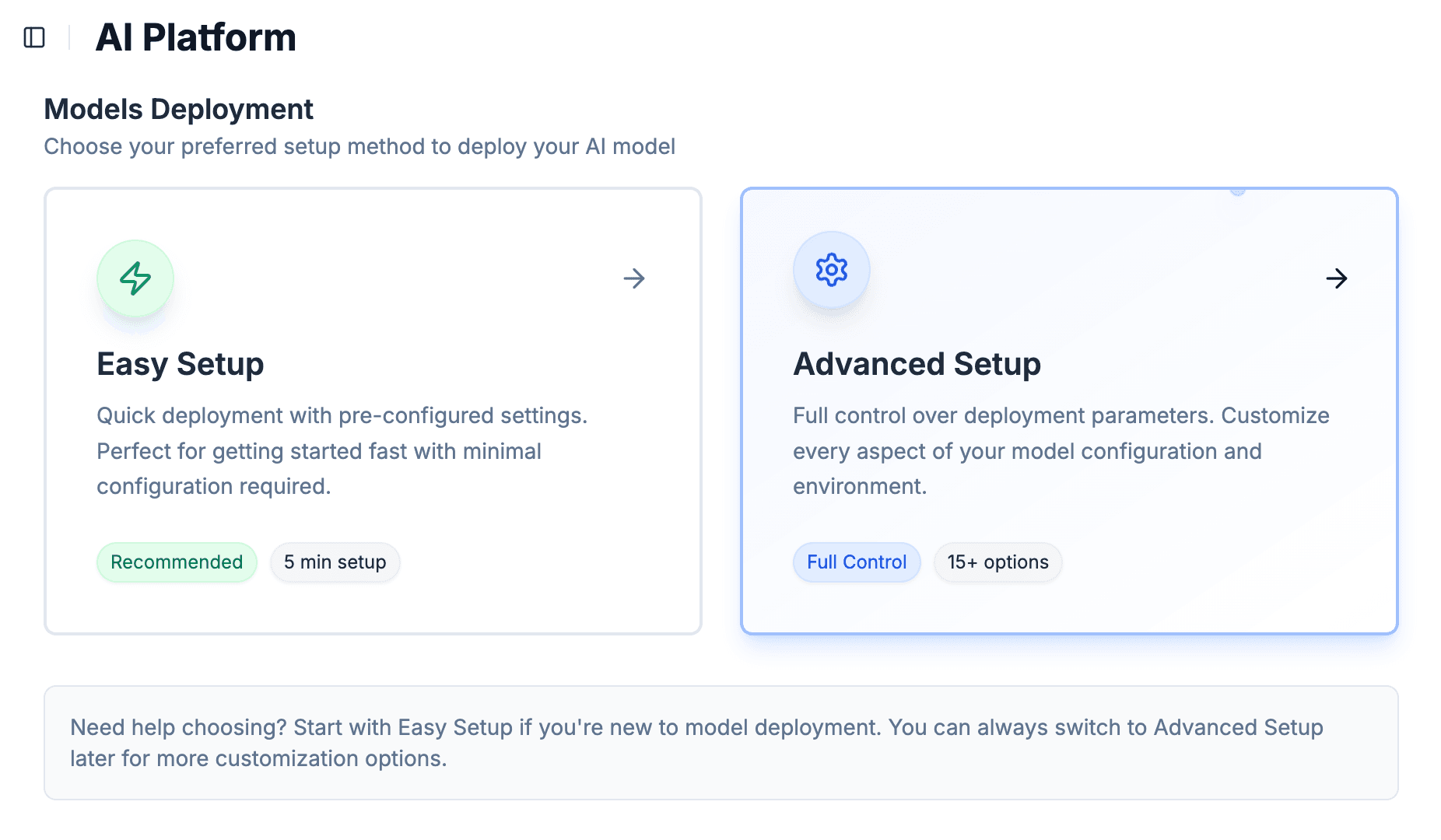
Task: Click the AI Platform title
Action: tap(195, 37)
